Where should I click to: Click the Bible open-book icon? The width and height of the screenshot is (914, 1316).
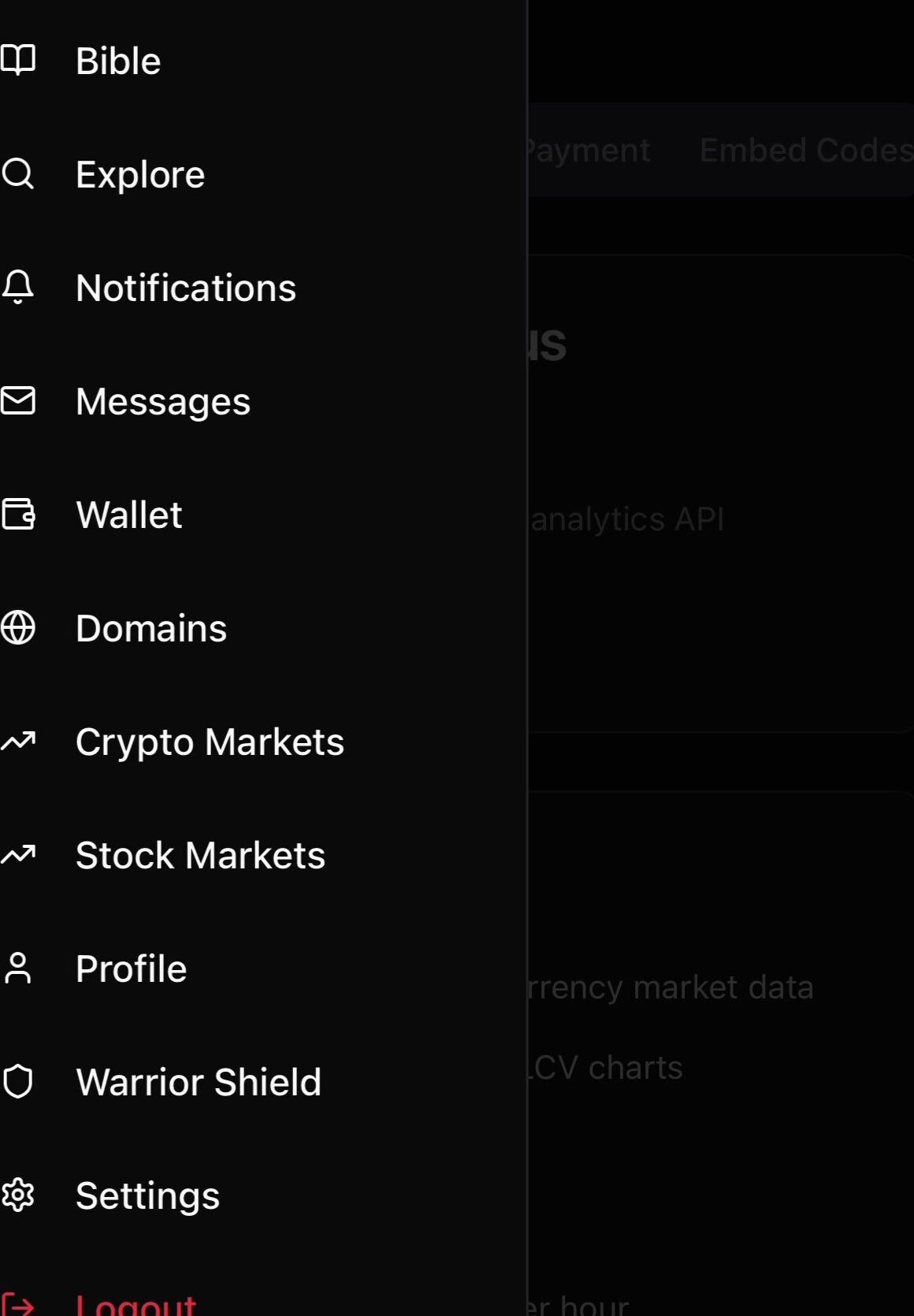pos(18,61)
